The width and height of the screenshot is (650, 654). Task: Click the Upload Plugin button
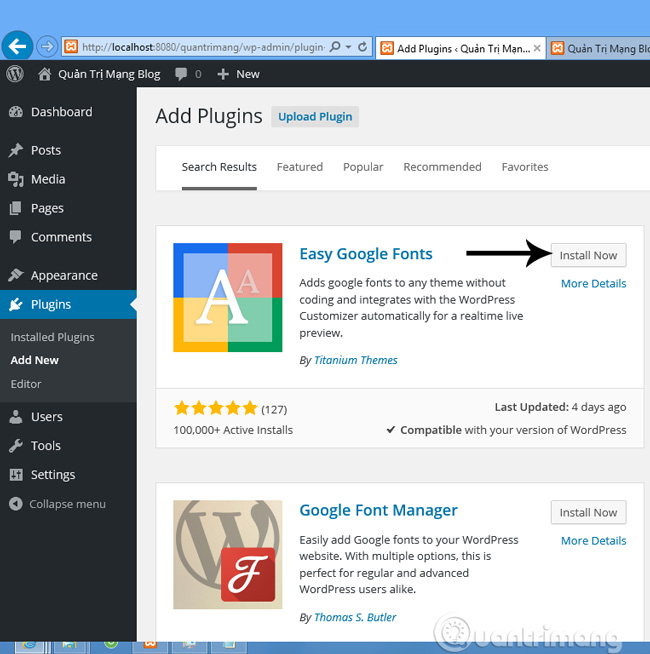point(315,116)
